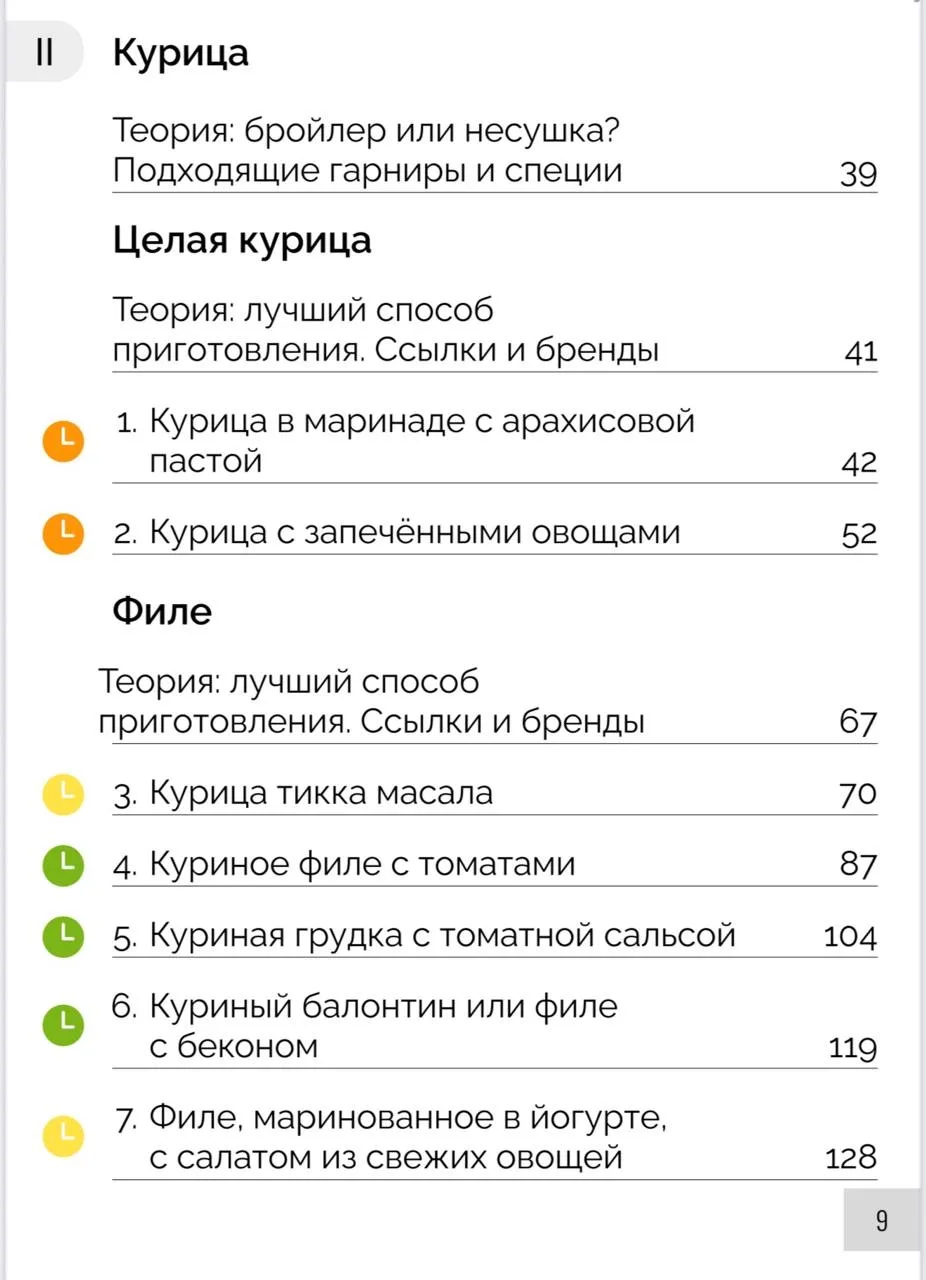
Task: Click green clock icon beside Куриный балонтин
Action: (61, 1025)
